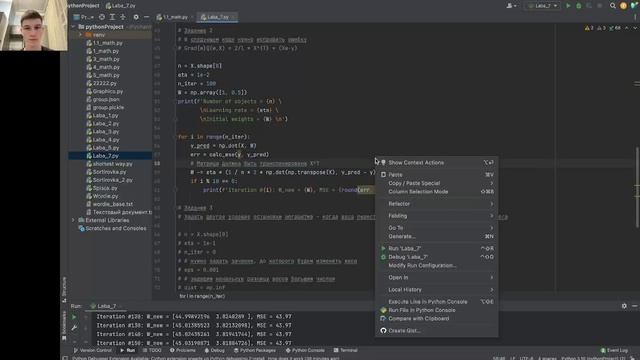Go to the previous highlighted error arrow
This screenshot has width=640, height=360.
[x=627, y=28]
